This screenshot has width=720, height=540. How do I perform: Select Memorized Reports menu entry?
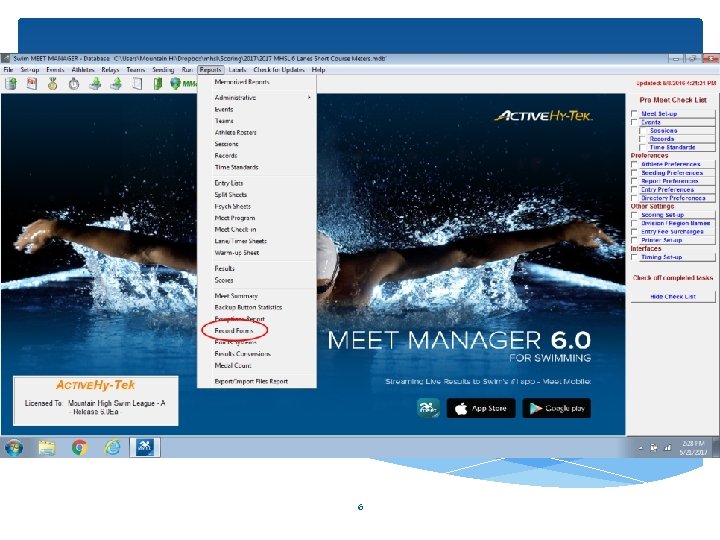coord(242,82)
